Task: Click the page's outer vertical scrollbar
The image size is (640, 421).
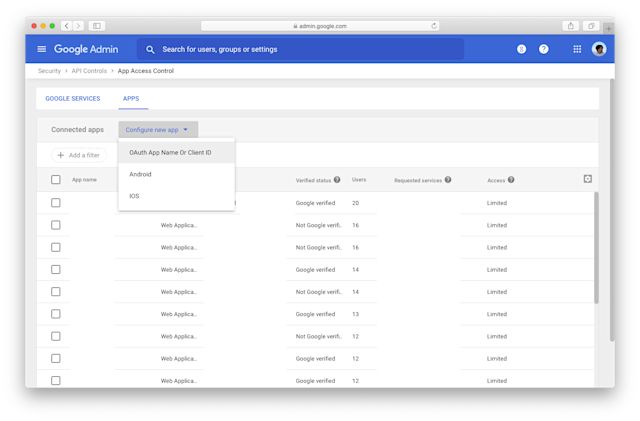Action: tap(612, 210)
